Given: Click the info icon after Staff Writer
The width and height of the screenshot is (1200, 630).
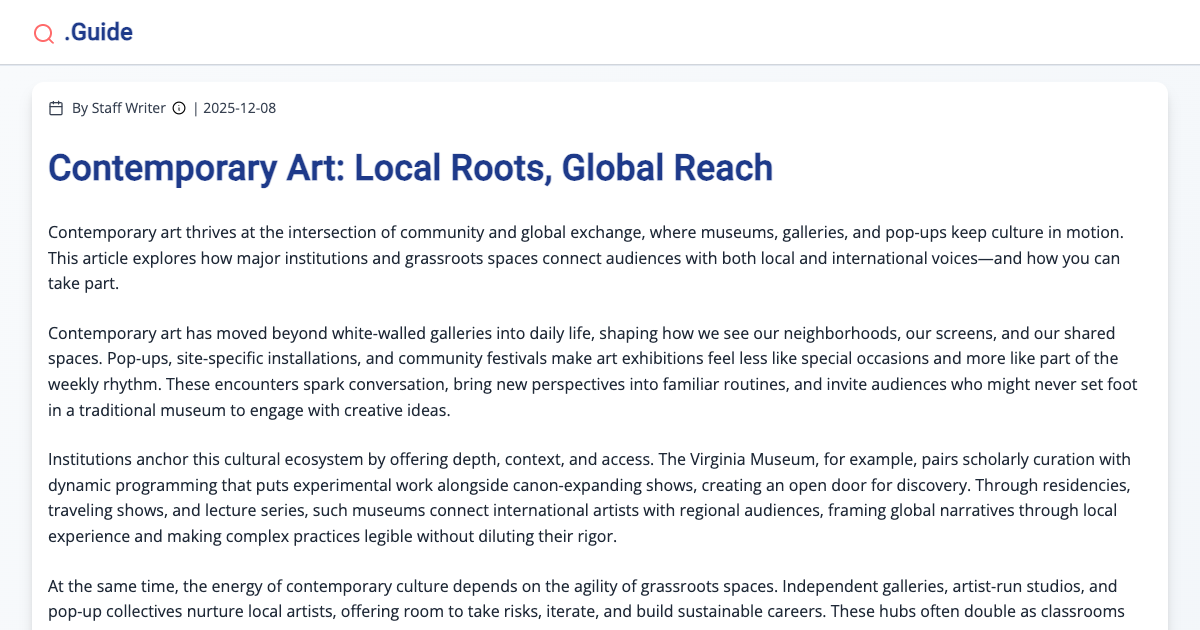Looking at the screenshot, I should pyautogui.click(x=179, y=108).
